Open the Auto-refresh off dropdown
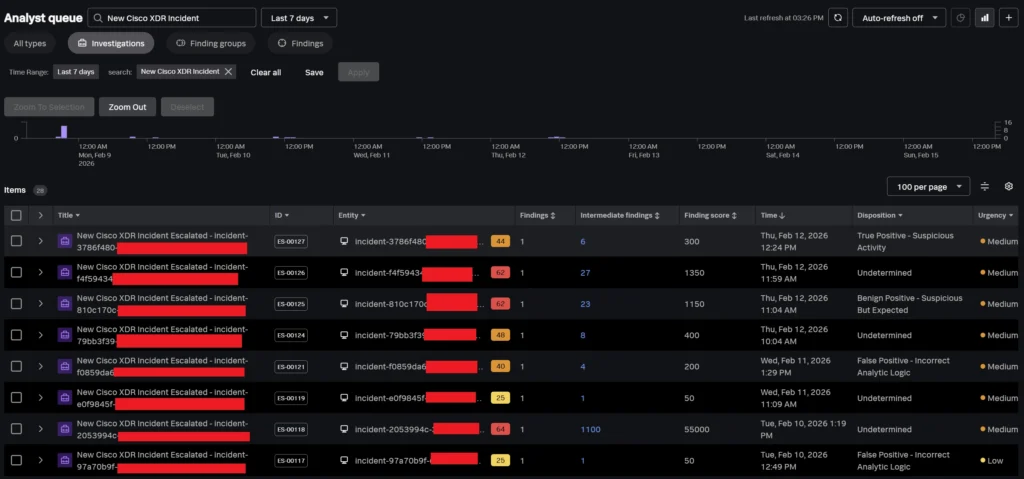Screen dimensions: 1024x479 [899, 18]
